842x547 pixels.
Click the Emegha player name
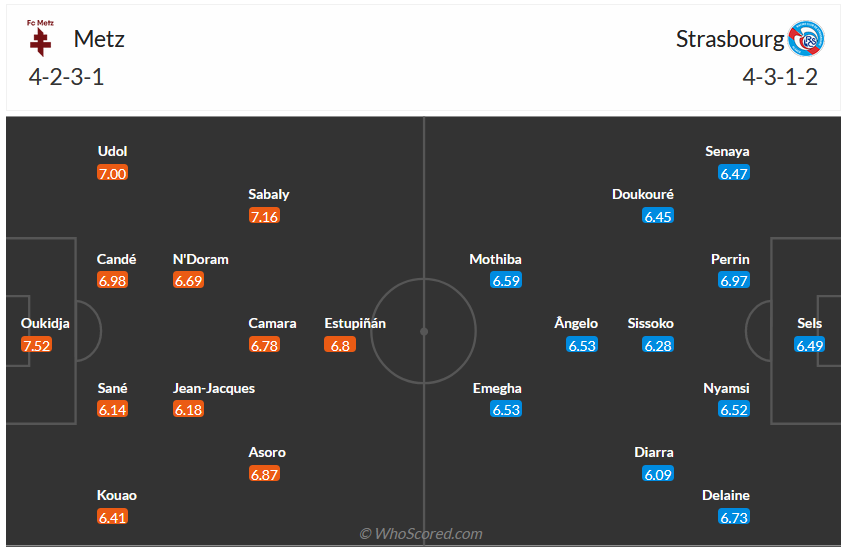pyautogui.click(x=497, y=388)
